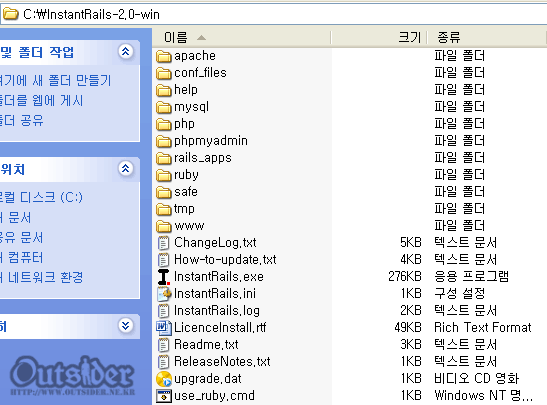Click the 웹에 게시 link
547x405 pixels.
(42, 101)
